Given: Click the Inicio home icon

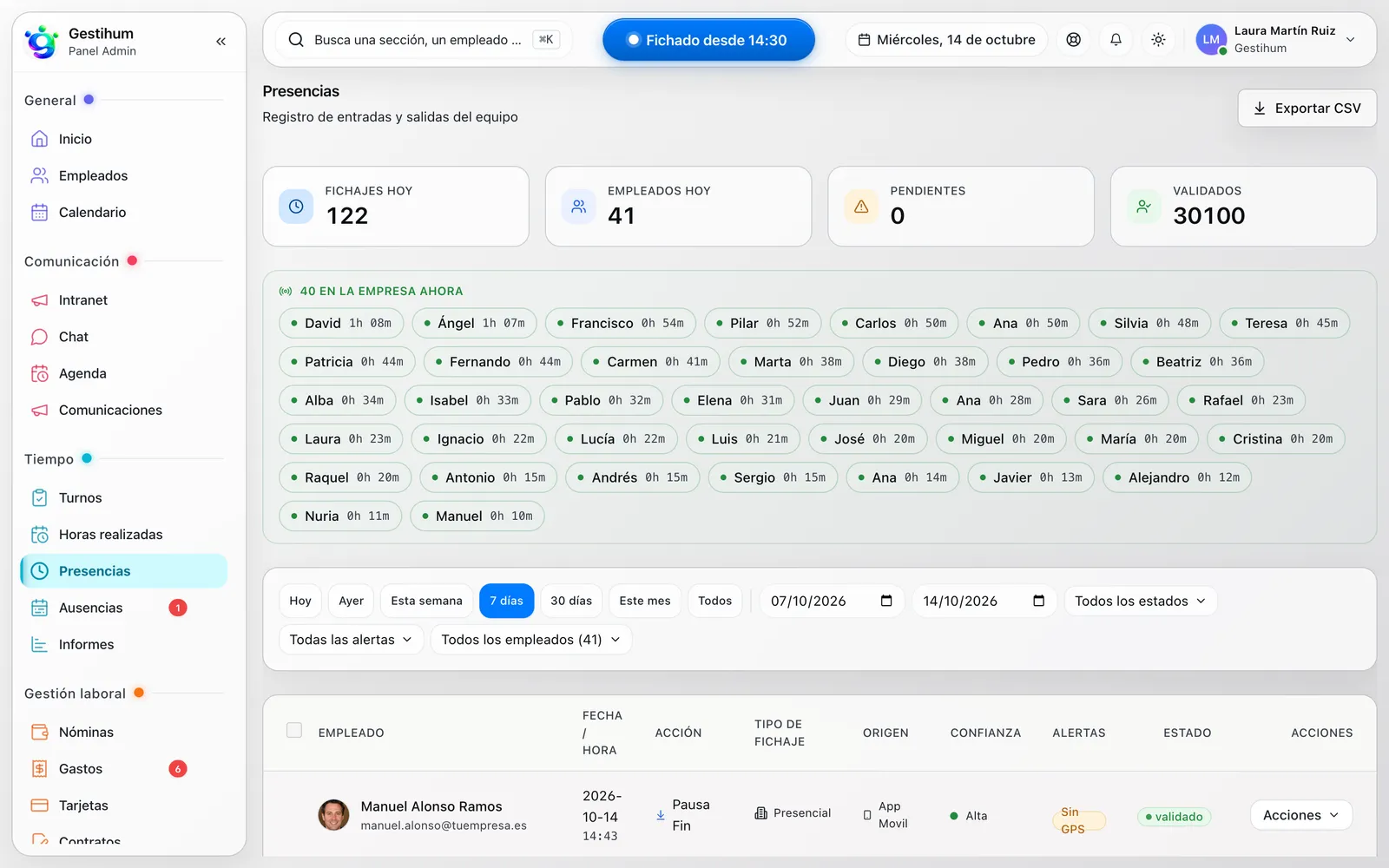Looking at the screenshot, I should (39, 139).
